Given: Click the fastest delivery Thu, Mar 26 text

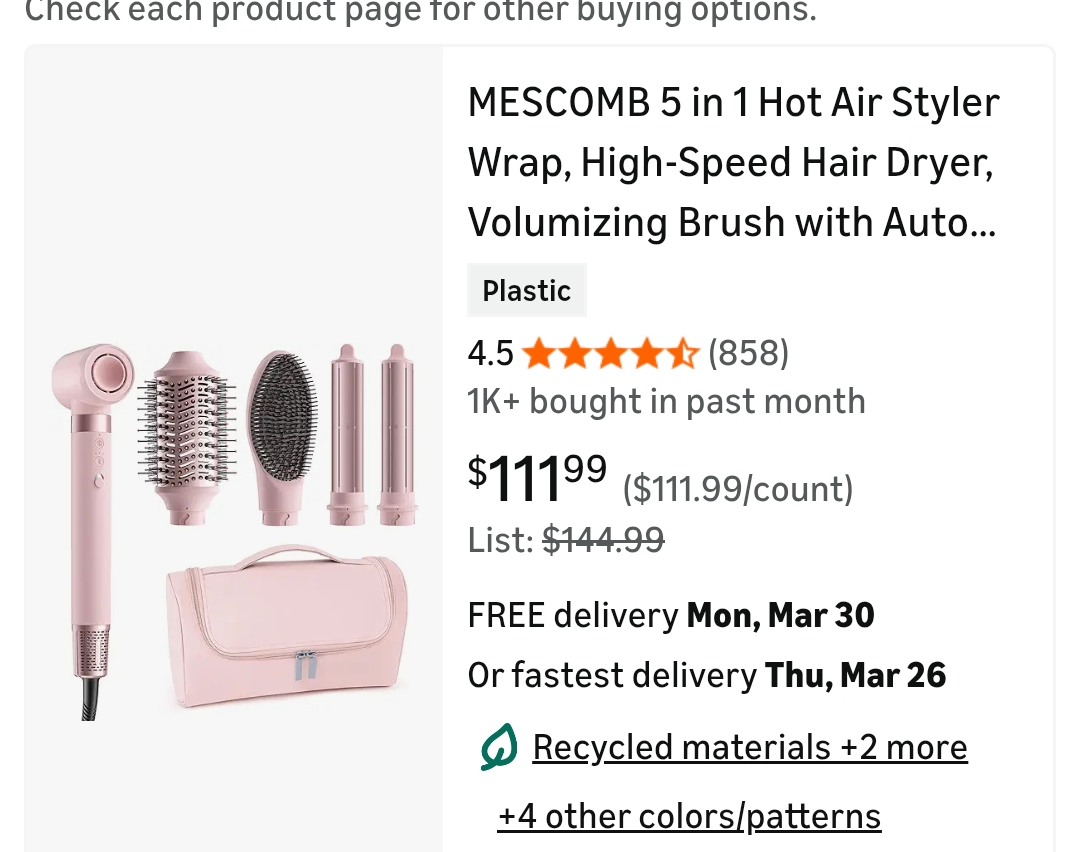Looking at the screenshot, I should (x=706, y=676).
